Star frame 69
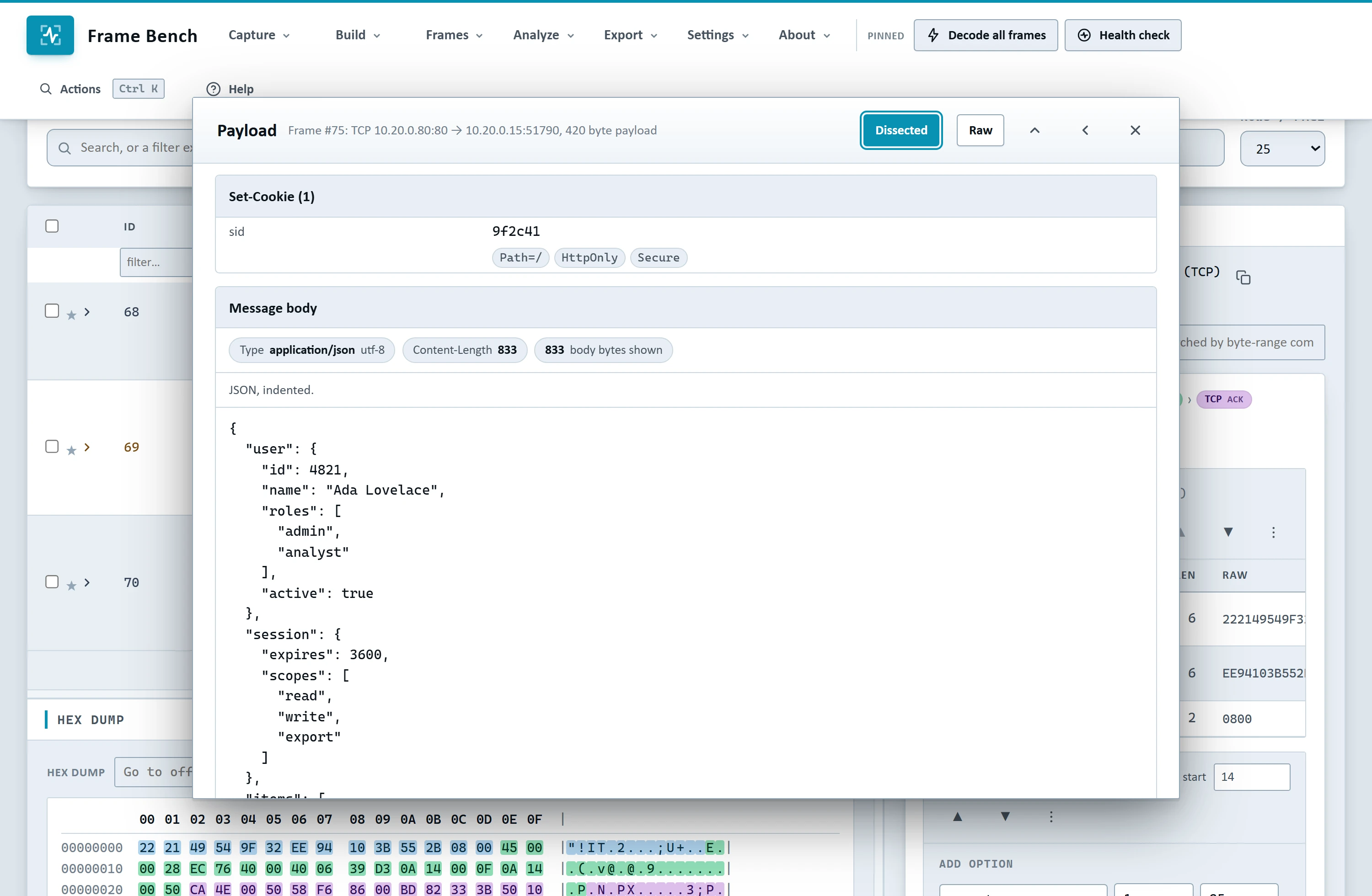 pyautogui.click(x=71, y=451)
